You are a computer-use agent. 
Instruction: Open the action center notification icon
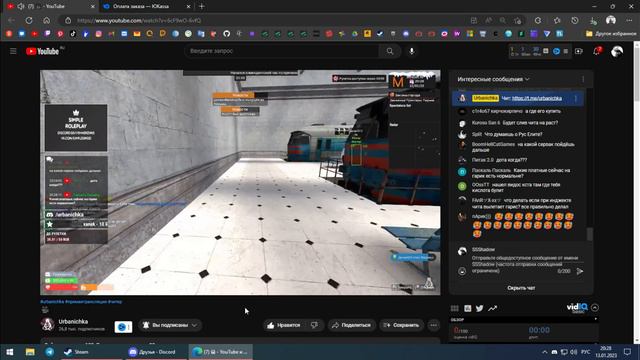click(628, 352)
